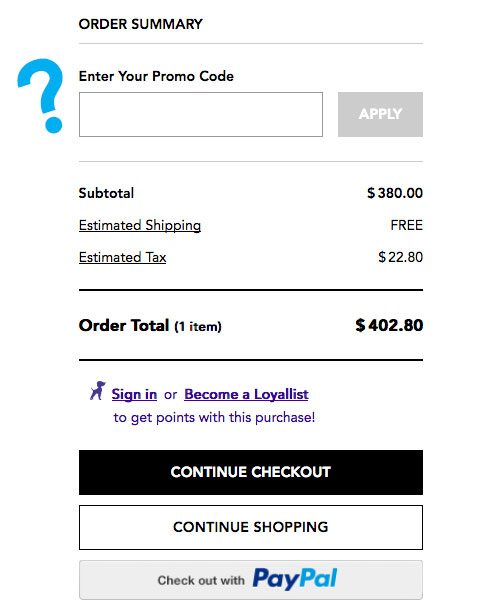Select the Subtotal label
Viewport: 504px width, 613px height.
click(106, 193)
